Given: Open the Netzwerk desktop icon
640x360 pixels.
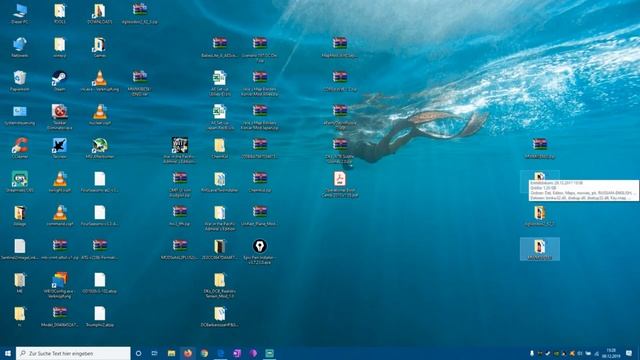Looking at the screenshot, I should pyautogui.click(x=20, y=47).
